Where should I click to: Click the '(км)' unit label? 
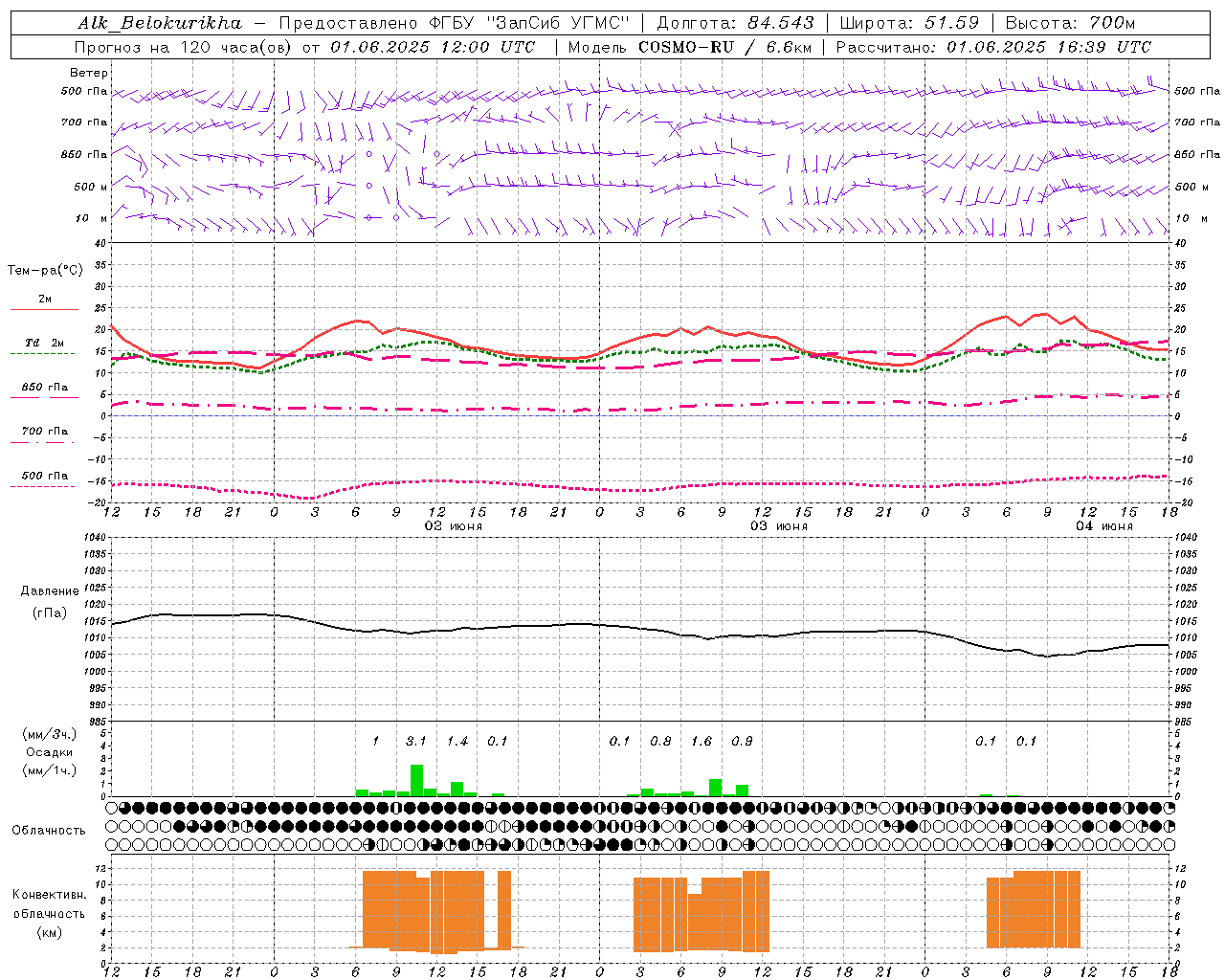point(50,932)
